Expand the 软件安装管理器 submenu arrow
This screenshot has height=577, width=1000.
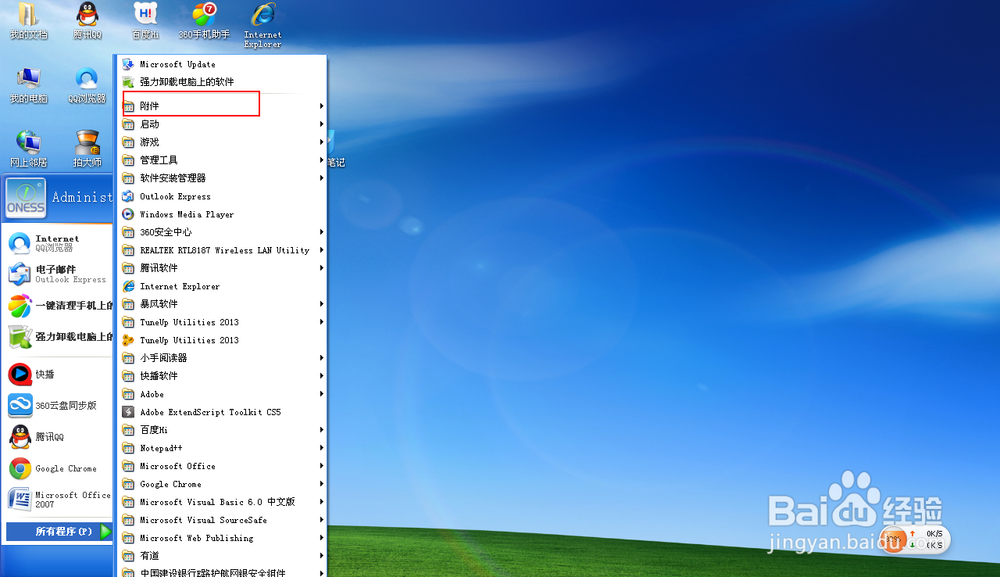(321, 178)
